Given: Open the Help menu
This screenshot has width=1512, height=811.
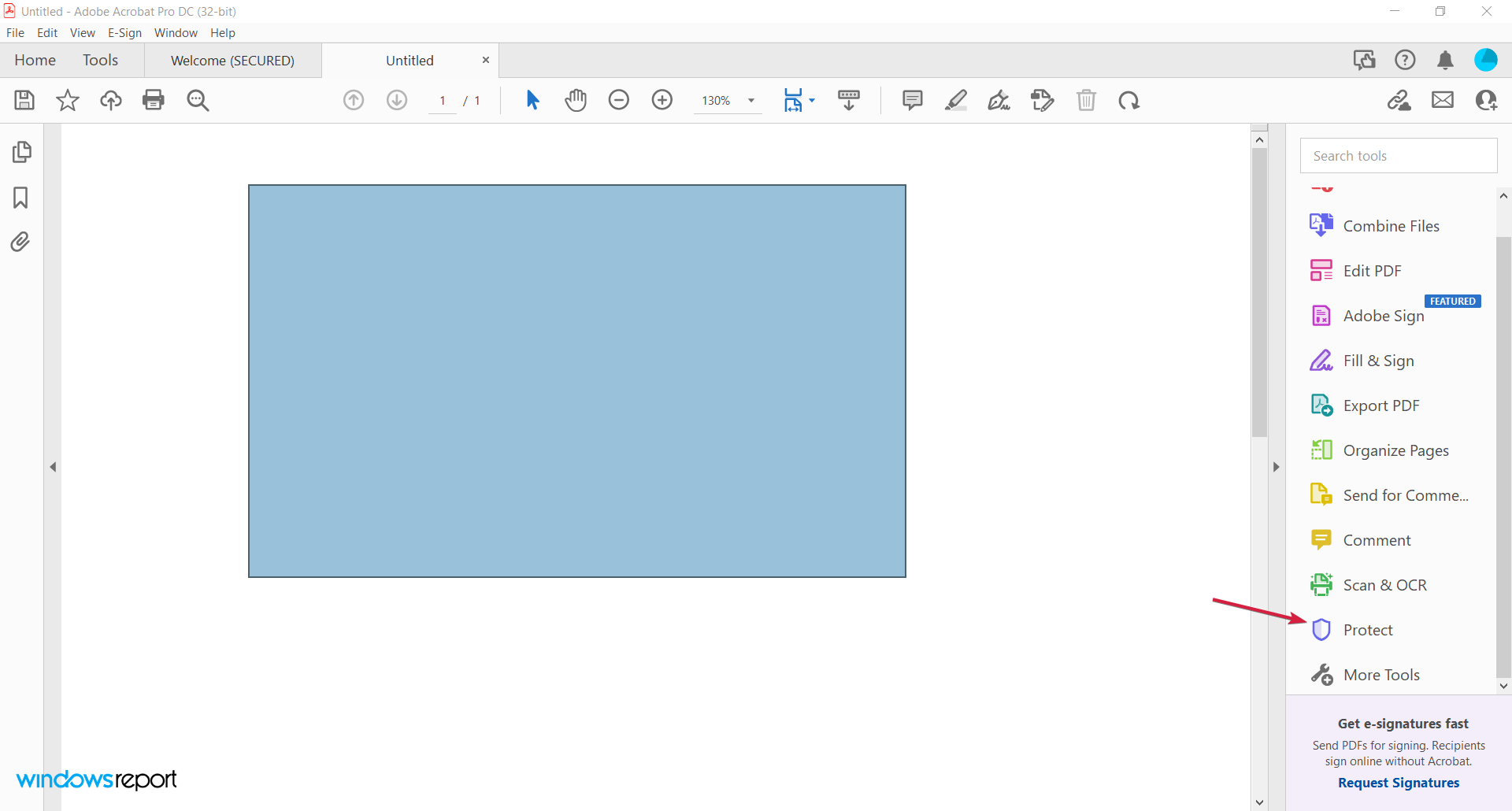Looking at the screenshot, I should [x=223, y=33].
